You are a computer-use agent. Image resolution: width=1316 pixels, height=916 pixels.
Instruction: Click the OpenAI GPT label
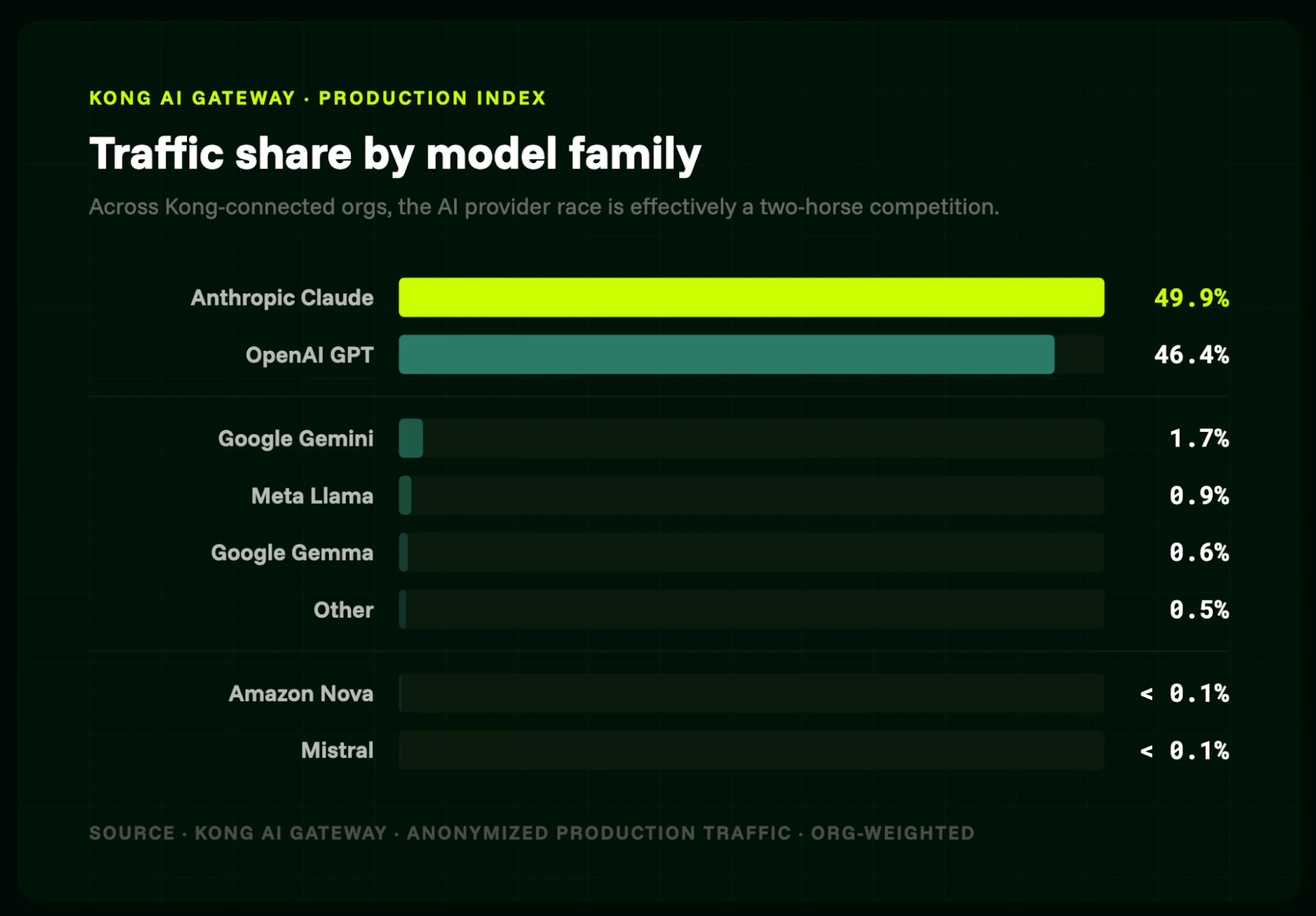[309, 355]
